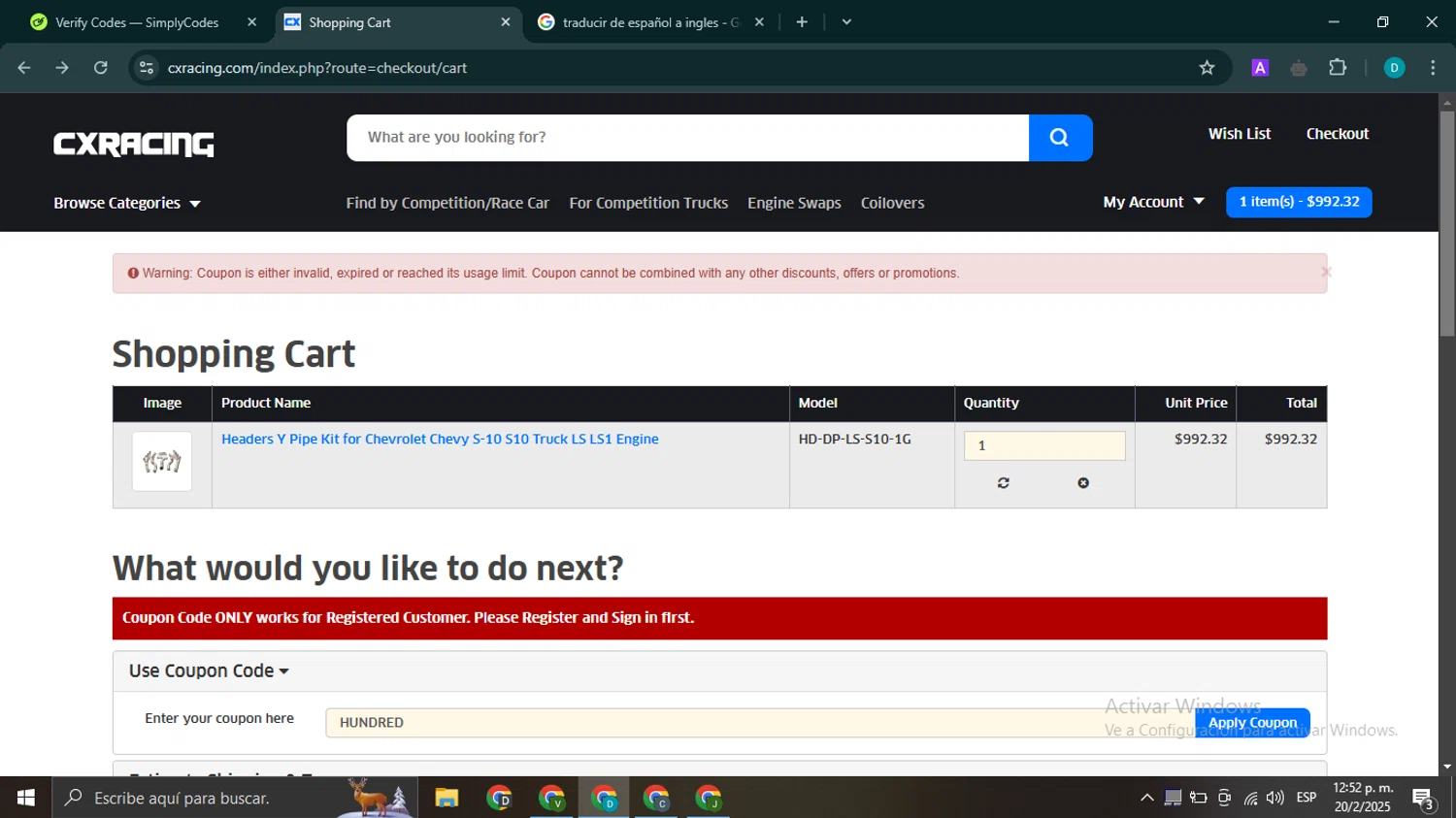Click the Windows taskbar search box
Image resolution: width=1456 pixels, height=818 pixels.
click(235, 798)
